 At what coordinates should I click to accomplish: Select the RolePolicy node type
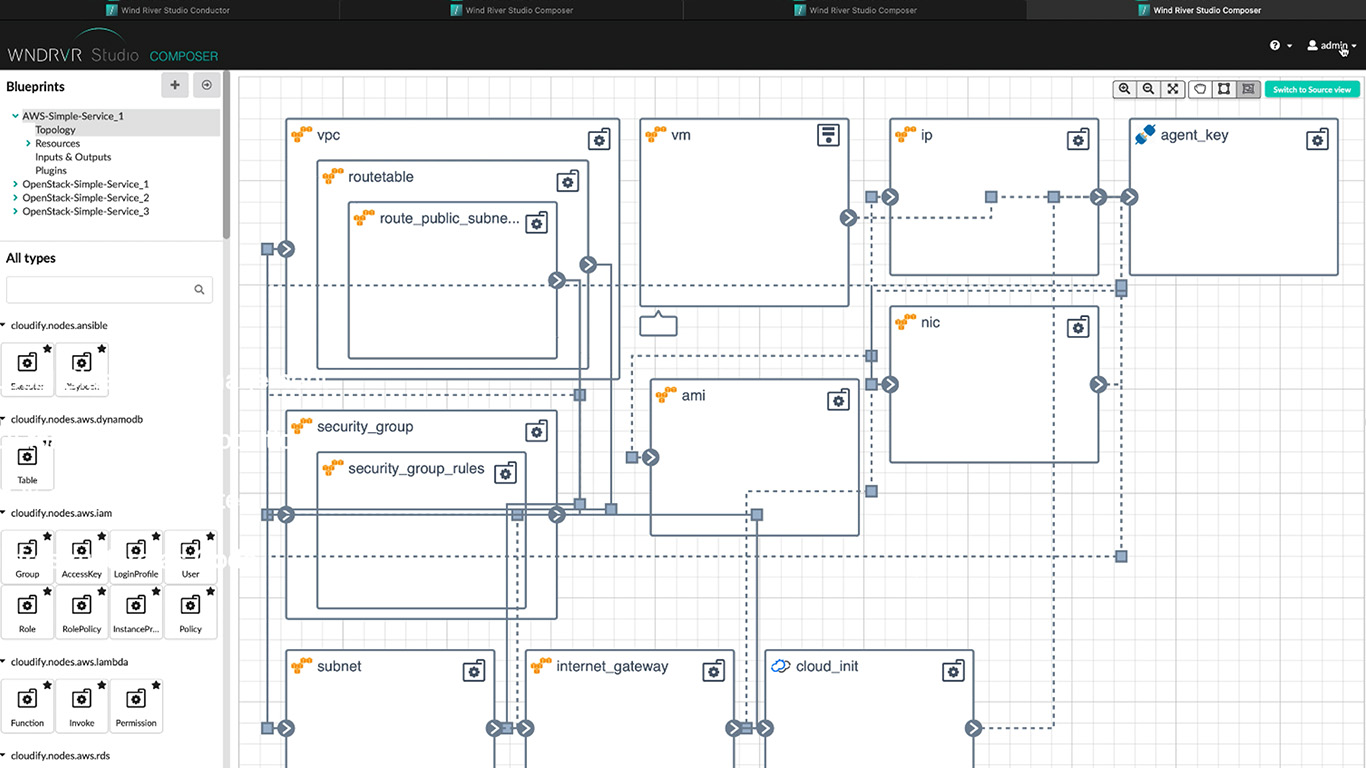[82, 612]
